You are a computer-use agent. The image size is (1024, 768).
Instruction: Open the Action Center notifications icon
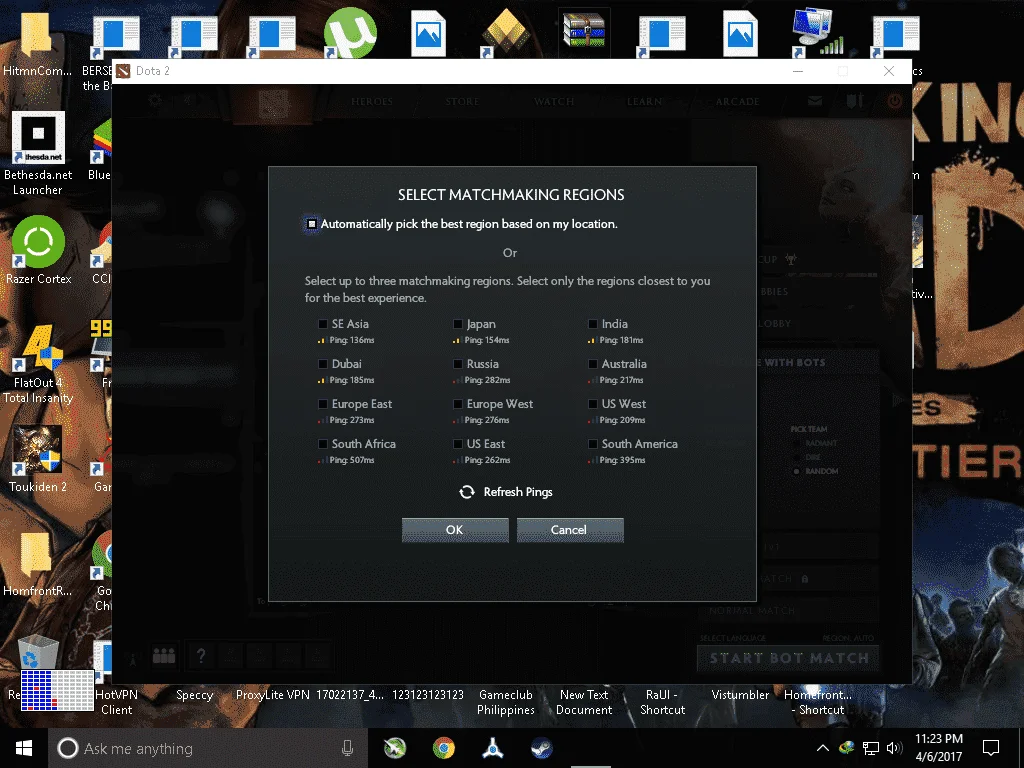coord(991,748)
